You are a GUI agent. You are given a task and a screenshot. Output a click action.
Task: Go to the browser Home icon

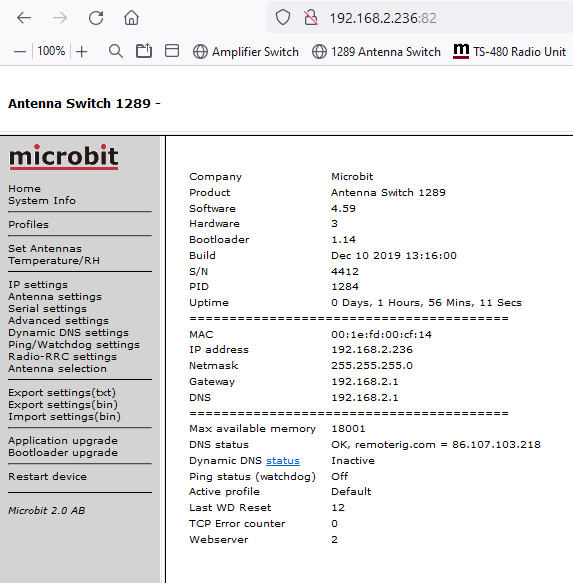[131, 18]
